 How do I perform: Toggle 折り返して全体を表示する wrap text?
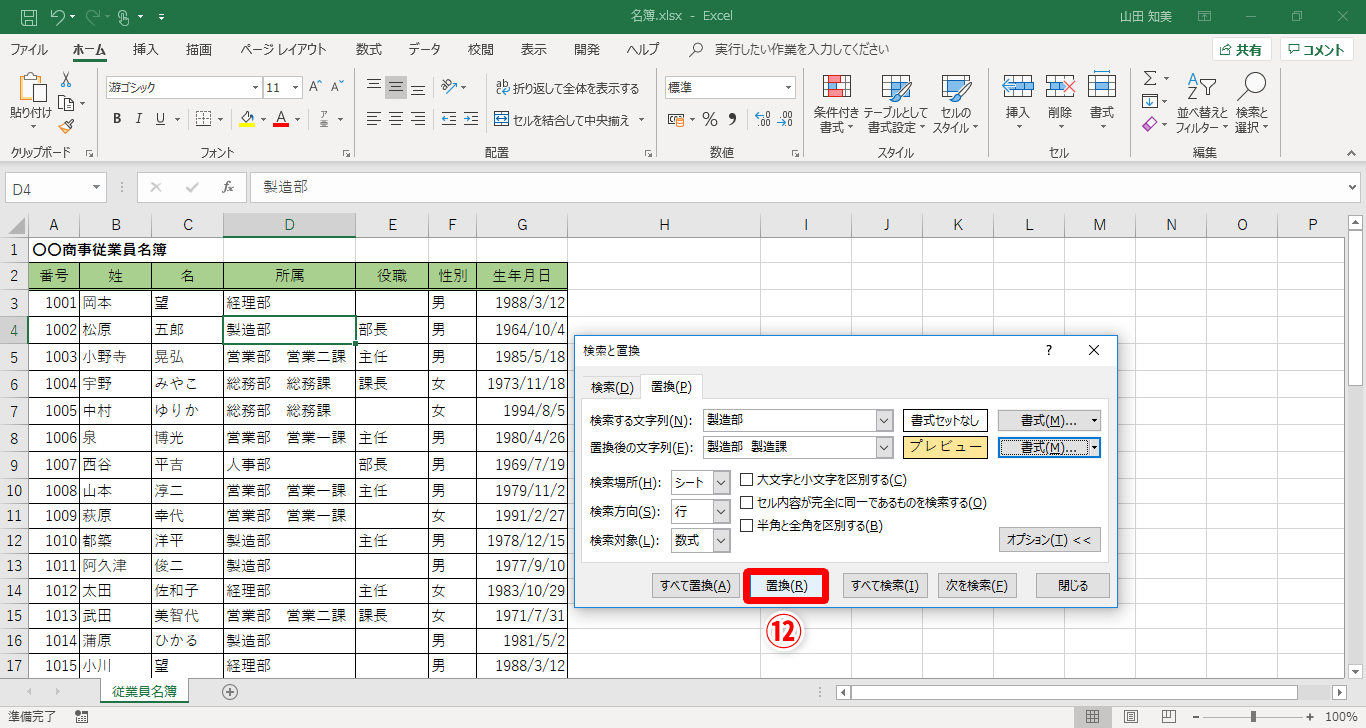[x=566, y=88]
